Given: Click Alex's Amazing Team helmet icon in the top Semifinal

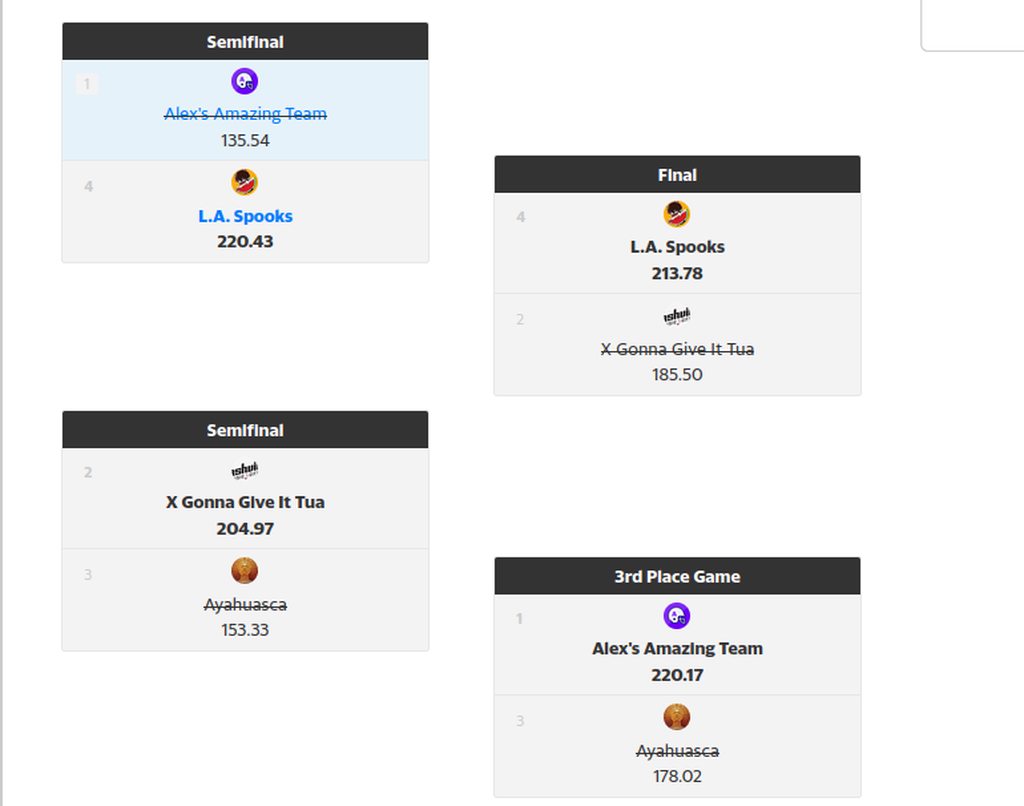Looking at the screenshot, I should (x=244, y=82).
